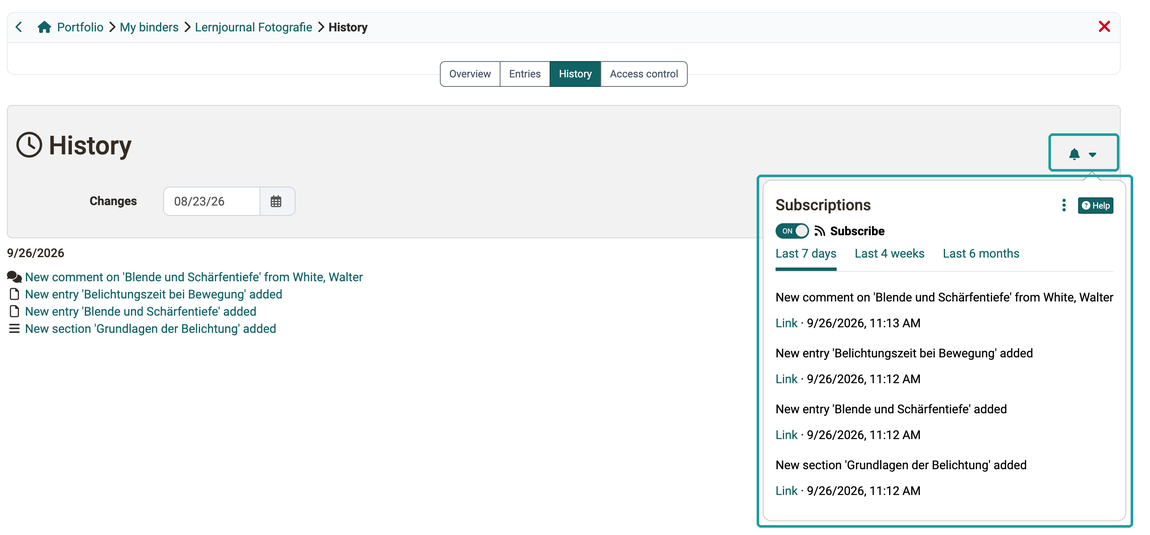Open history entry 'Belichtungszeit bei Bewegung' added
The image size is (1150, 535).
[153, 294]
